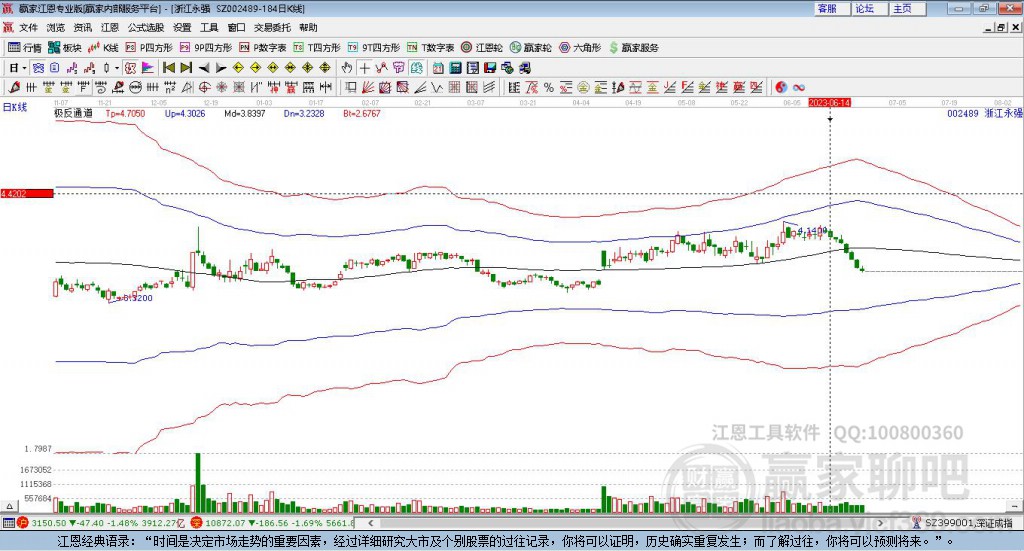Click the Tp=4.7050 indicator value
This screenshot has height=551, width=1024.
point(125,114)
